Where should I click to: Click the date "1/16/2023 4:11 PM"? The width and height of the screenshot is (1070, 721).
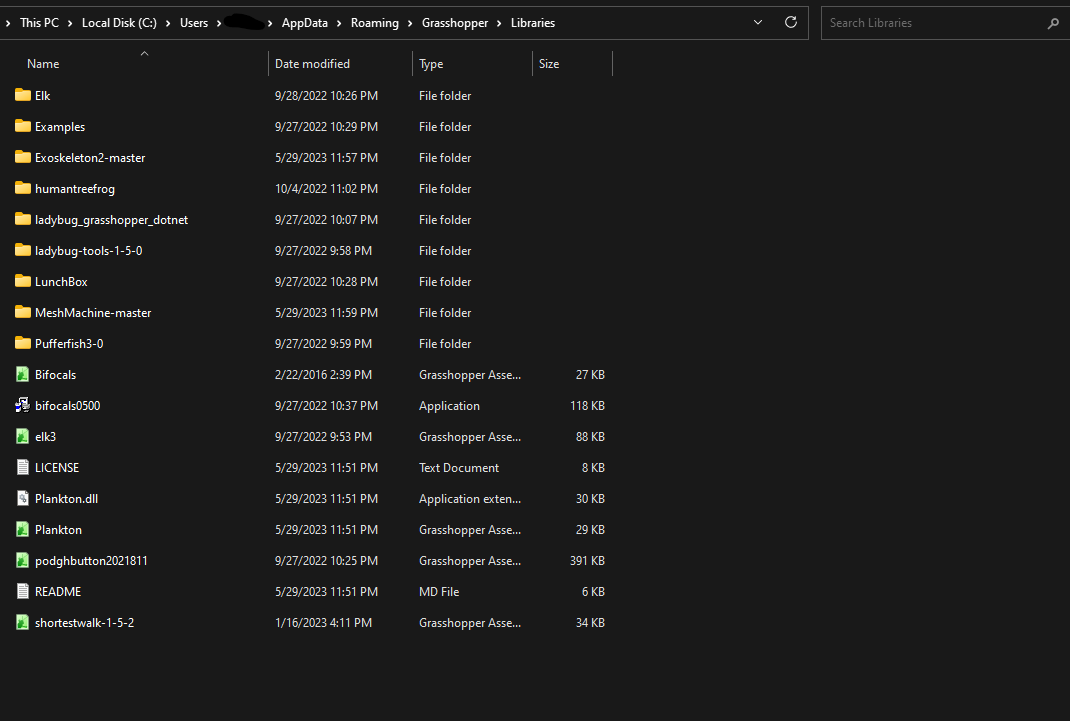(323, 623)
